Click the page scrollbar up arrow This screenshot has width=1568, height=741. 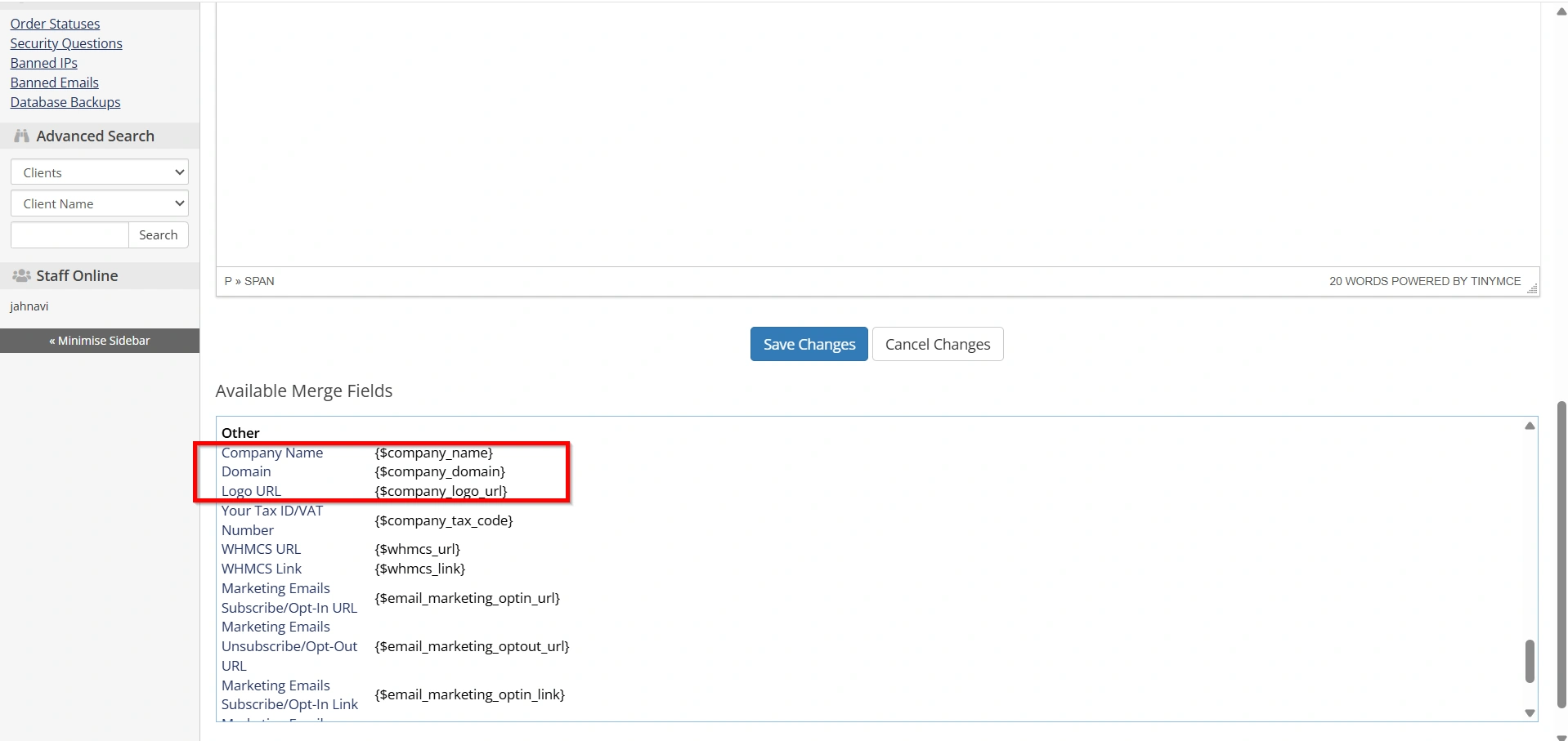click(x=1561, y=11)
